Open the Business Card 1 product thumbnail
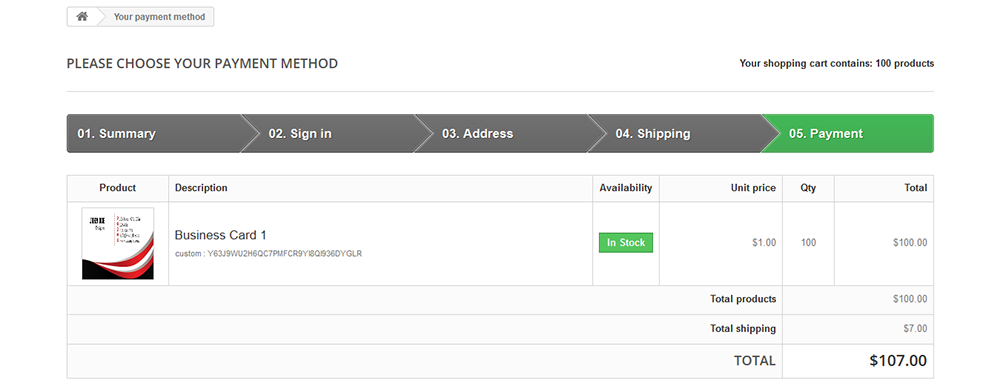This screenshot has height=390, width=1000. [x=118, y=243]
